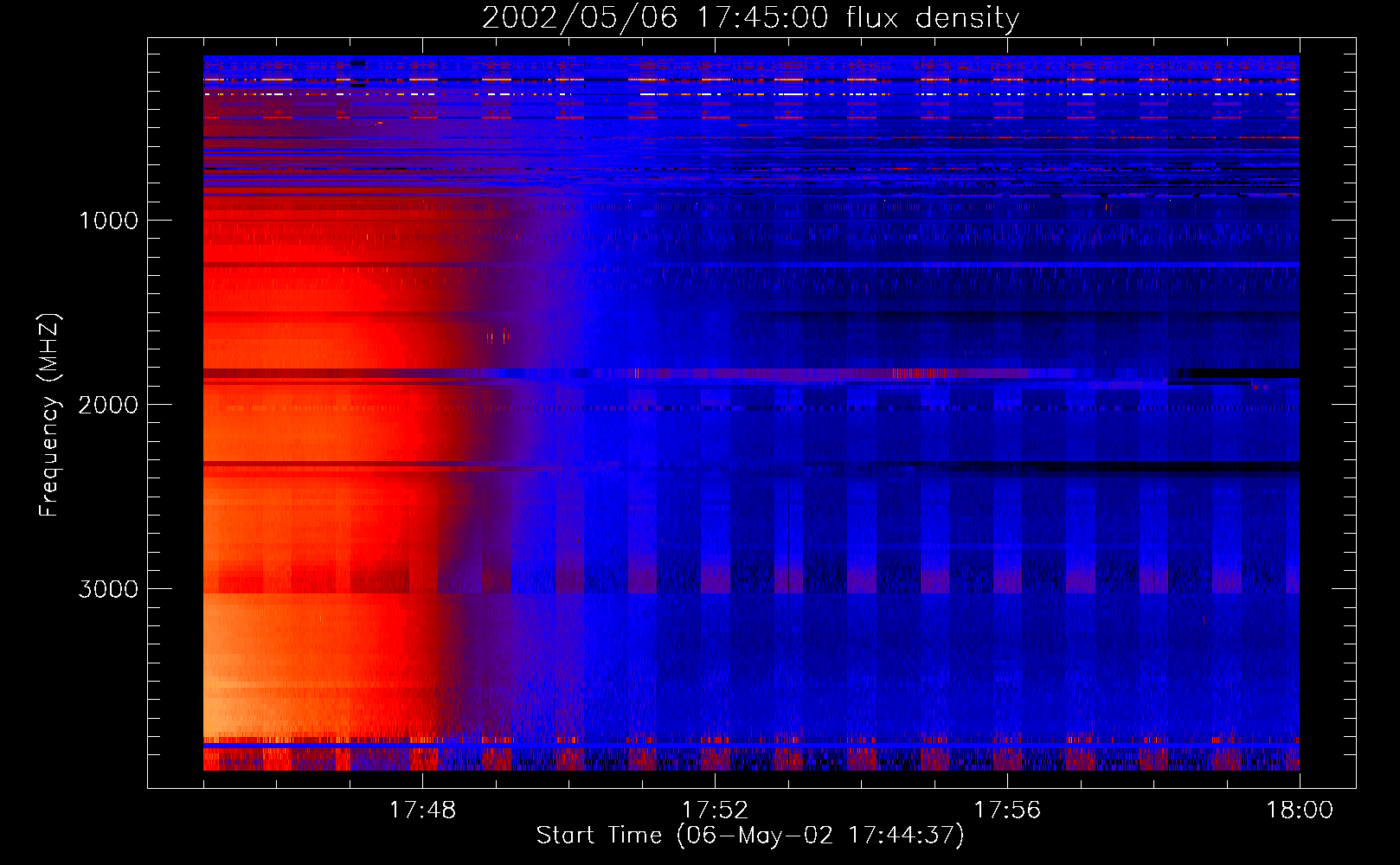This screenshot has width=1400, height=865.
Task: Click the "17:48" time tick label
Action: point(422,811)
